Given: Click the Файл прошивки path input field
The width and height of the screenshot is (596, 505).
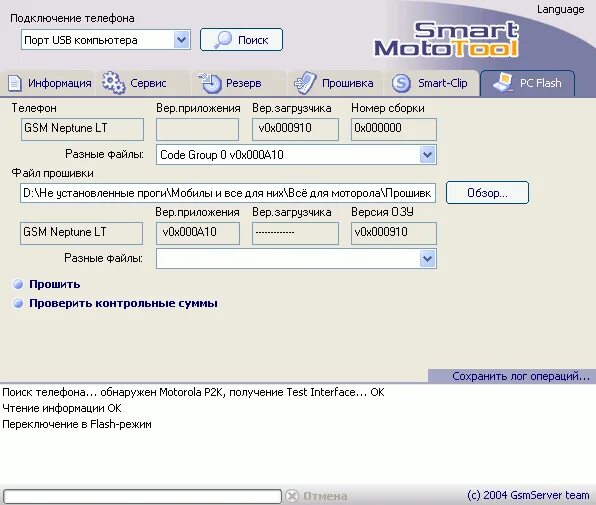Looking at the screenshot, I should click(228, 193).
